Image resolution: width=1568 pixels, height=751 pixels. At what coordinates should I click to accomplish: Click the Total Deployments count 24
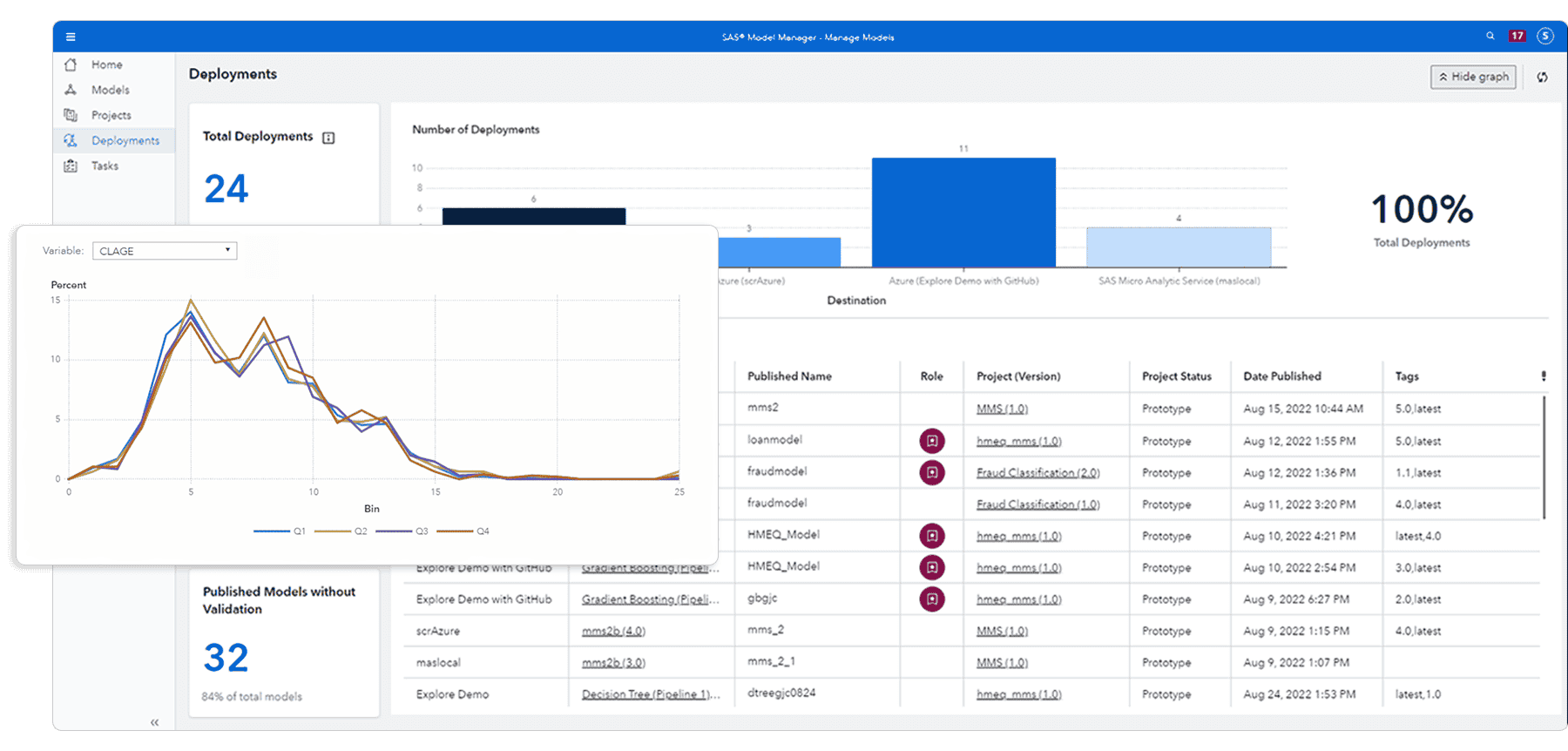[226, 189]
